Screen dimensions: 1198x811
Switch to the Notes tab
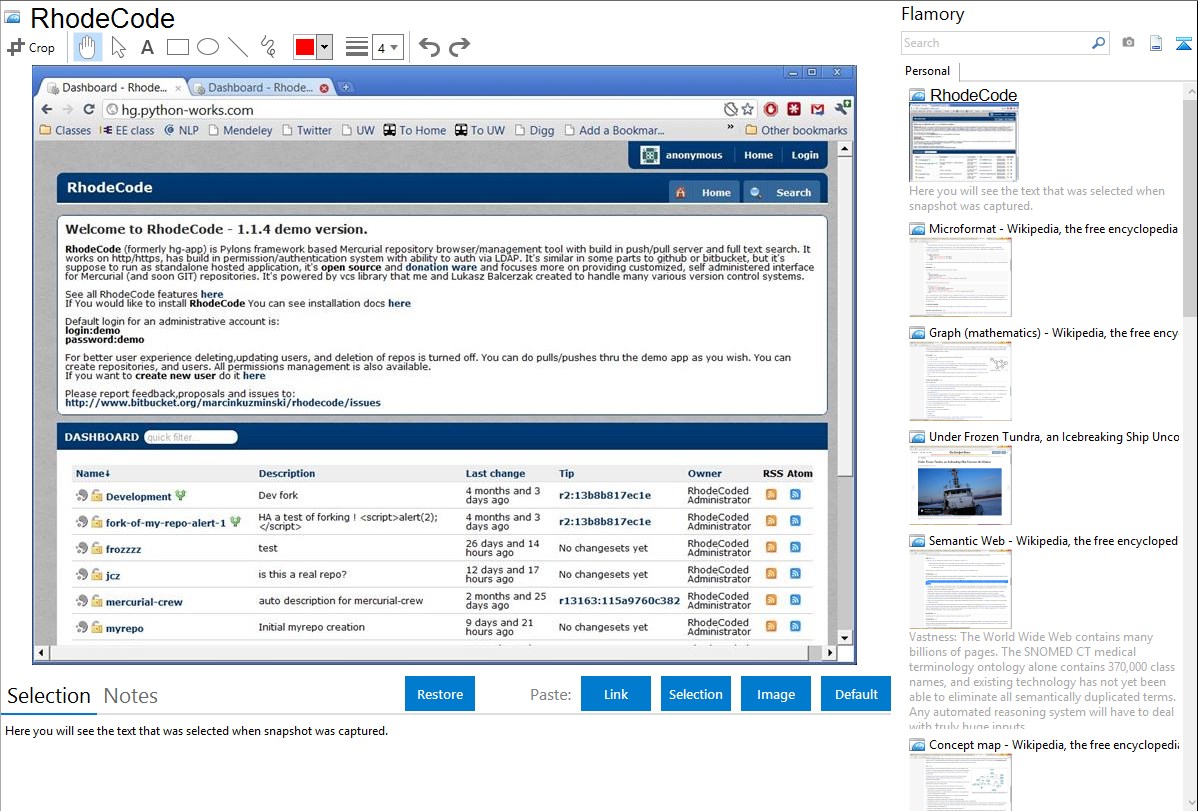pyautogui.click(x=131, y=696)
